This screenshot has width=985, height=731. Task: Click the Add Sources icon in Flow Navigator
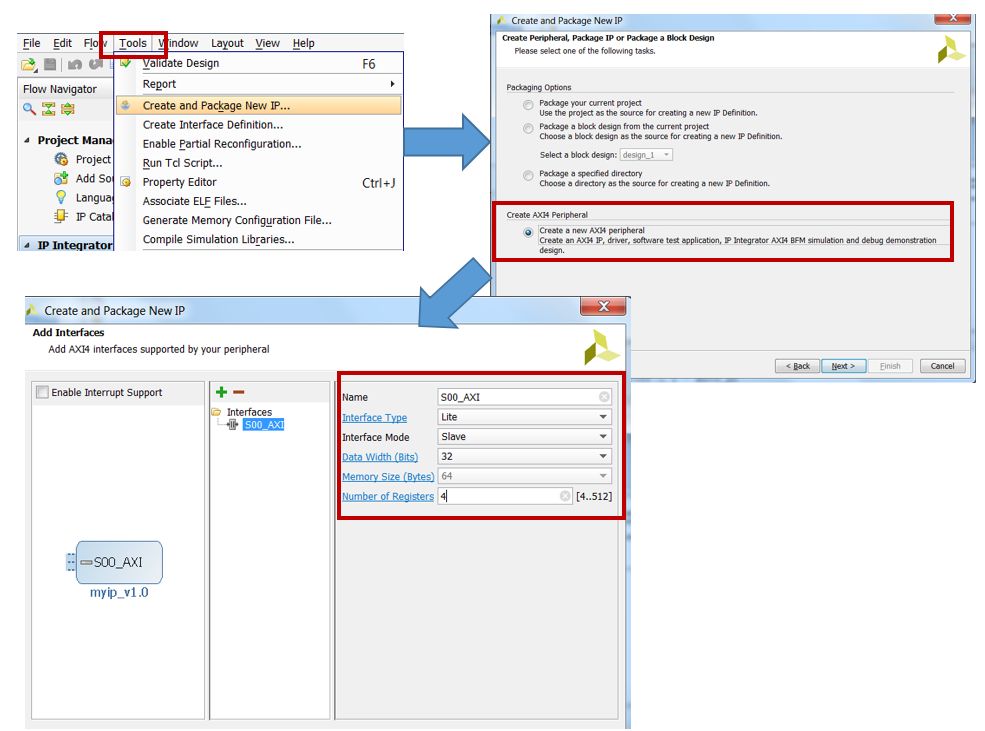61,178
